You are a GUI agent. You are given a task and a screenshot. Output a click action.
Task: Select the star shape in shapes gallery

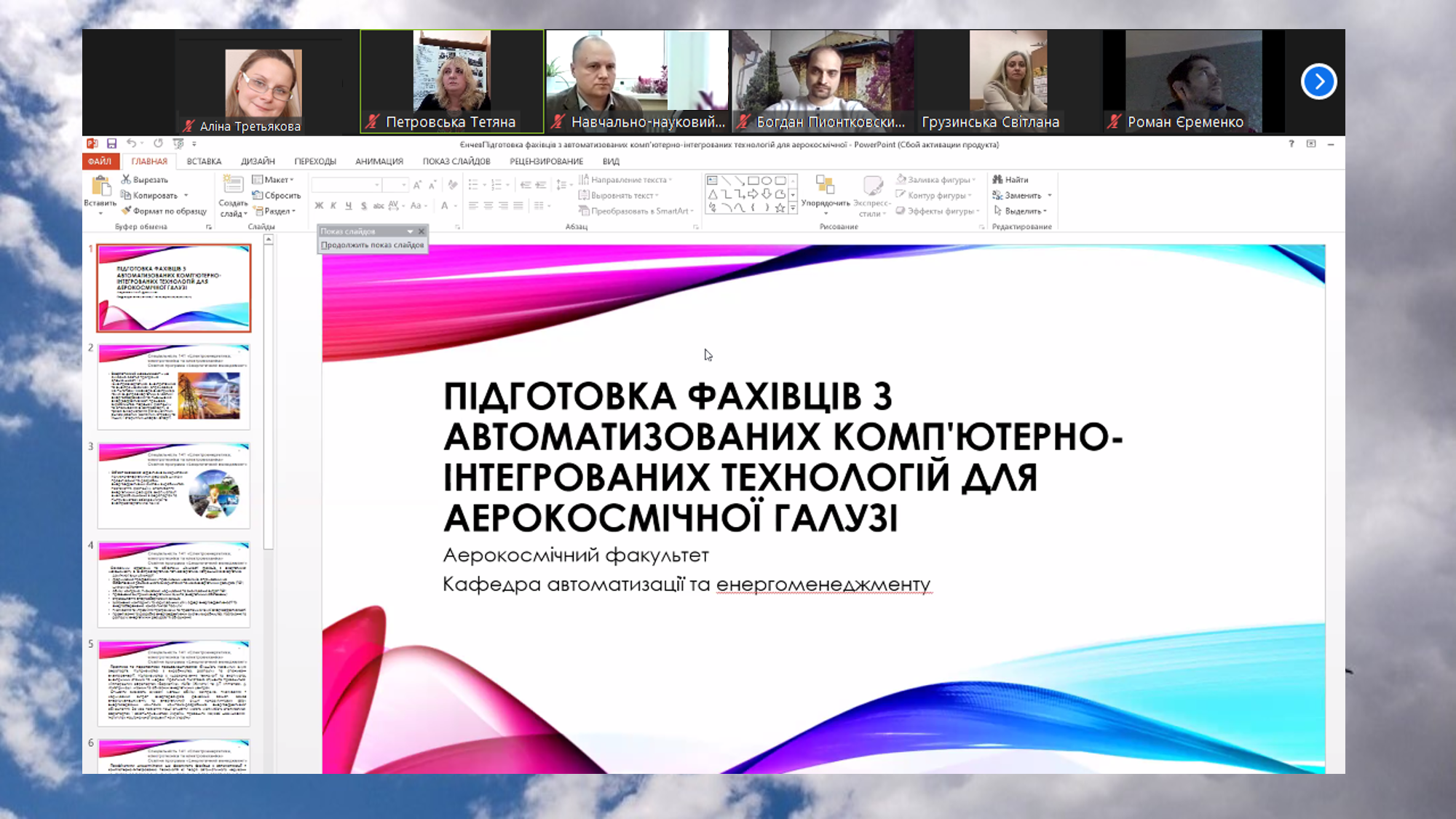click(780, 207)
